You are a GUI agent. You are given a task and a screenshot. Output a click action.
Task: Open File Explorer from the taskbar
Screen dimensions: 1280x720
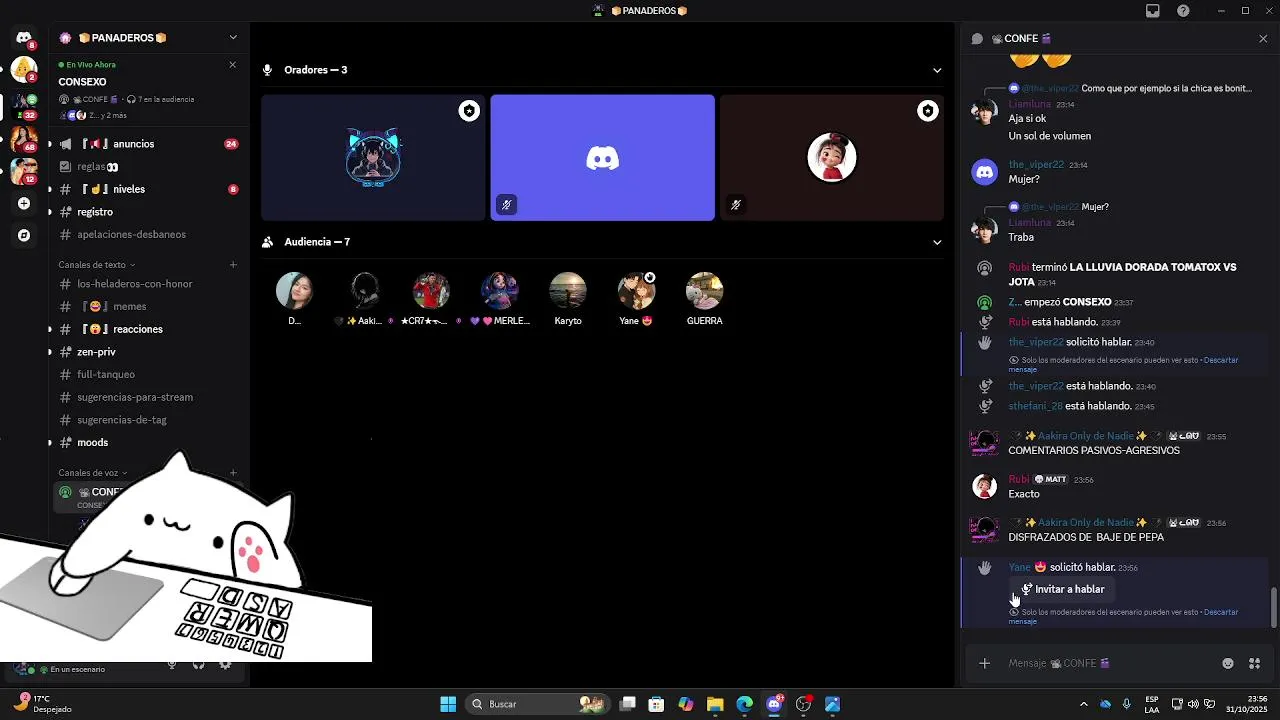[x=715, y=704]
